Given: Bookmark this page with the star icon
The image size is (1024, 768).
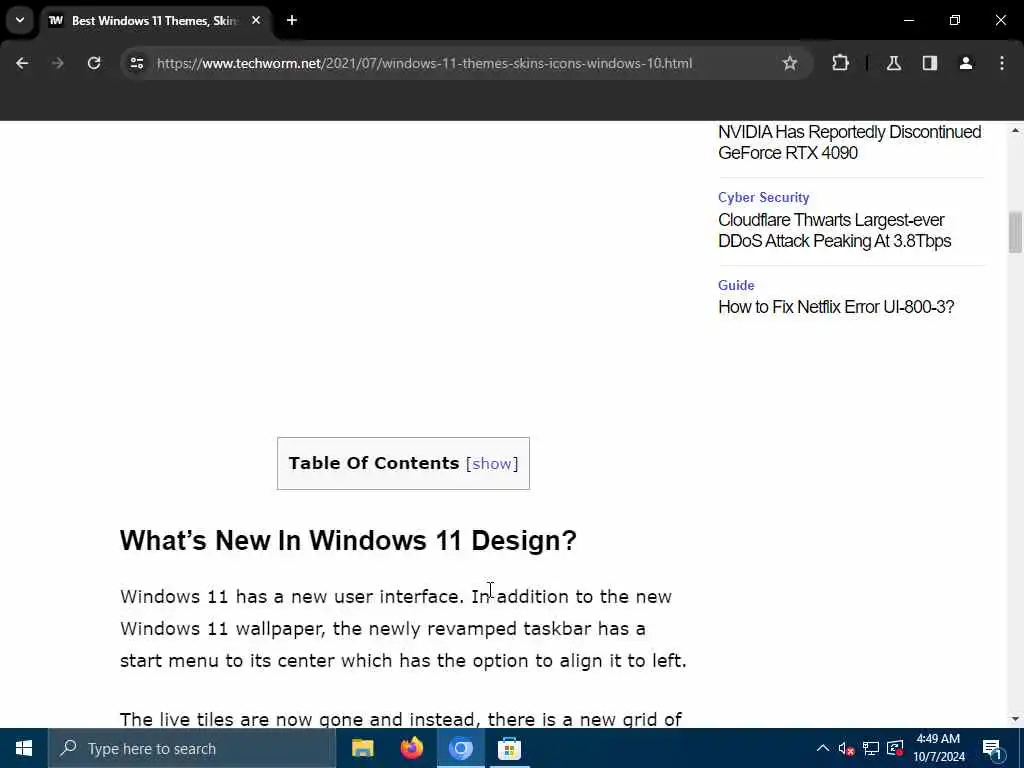Looking at the screenshot, I should pos(790,63).
